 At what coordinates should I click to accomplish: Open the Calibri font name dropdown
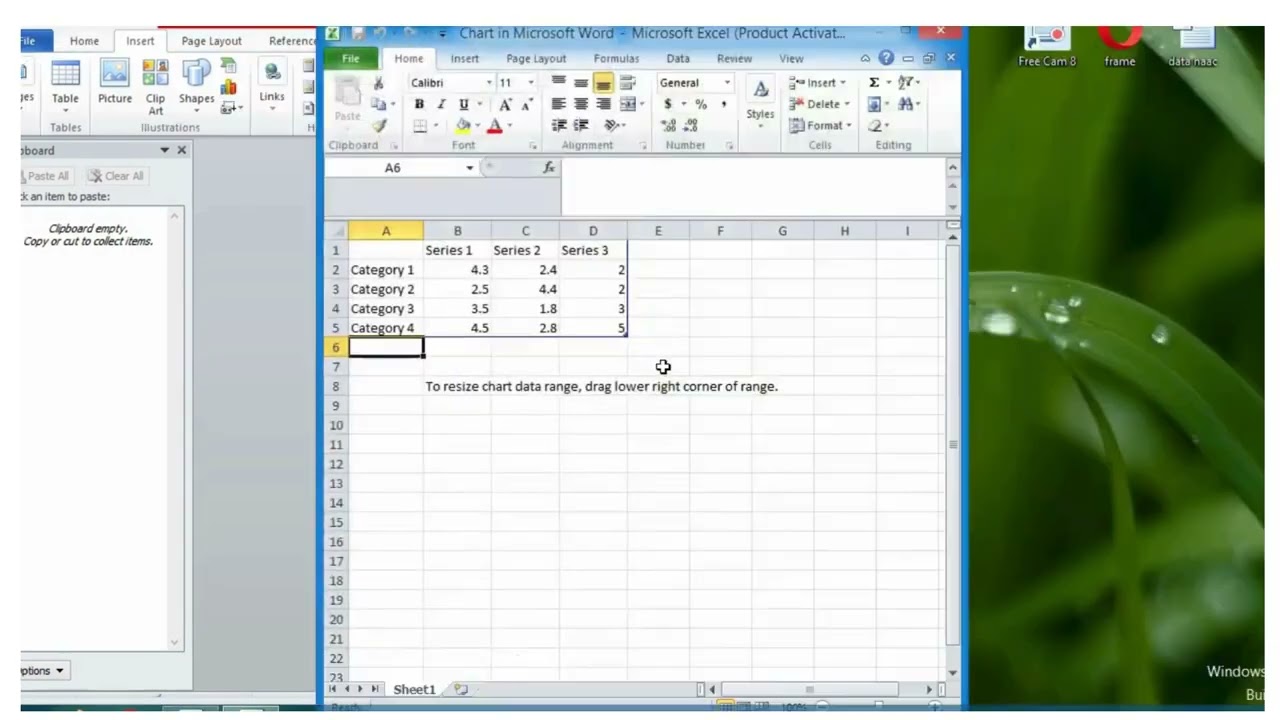(489, 83)
